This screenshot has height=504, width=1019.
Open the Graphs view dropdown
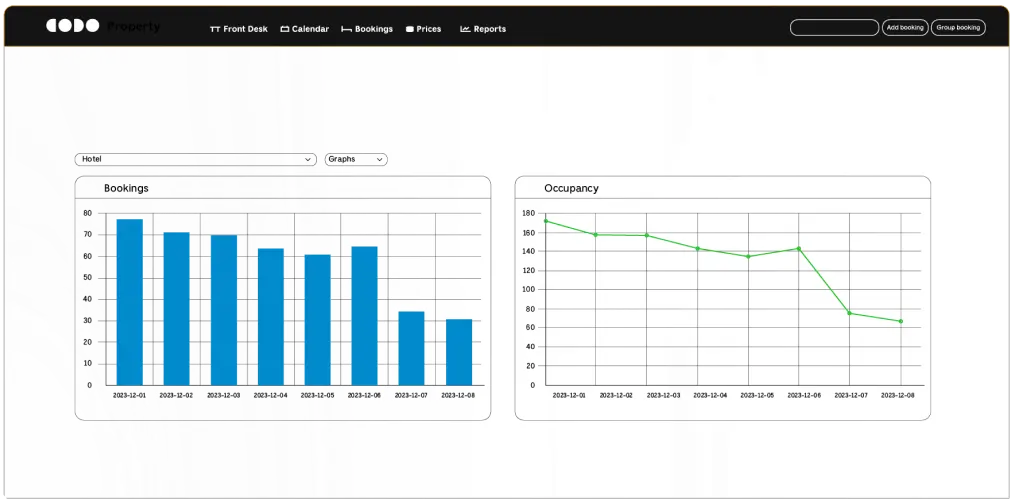tap(356, 159)
